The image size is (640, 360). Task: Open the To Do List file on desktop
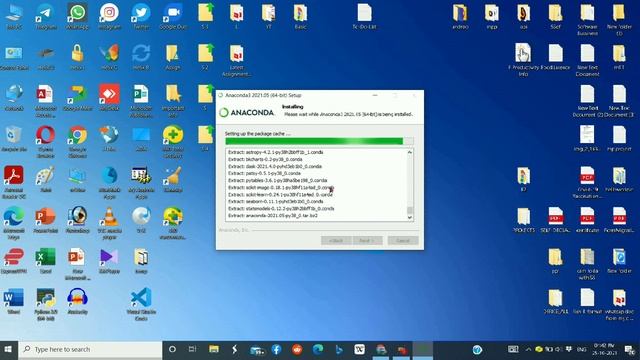click(364, 16)
